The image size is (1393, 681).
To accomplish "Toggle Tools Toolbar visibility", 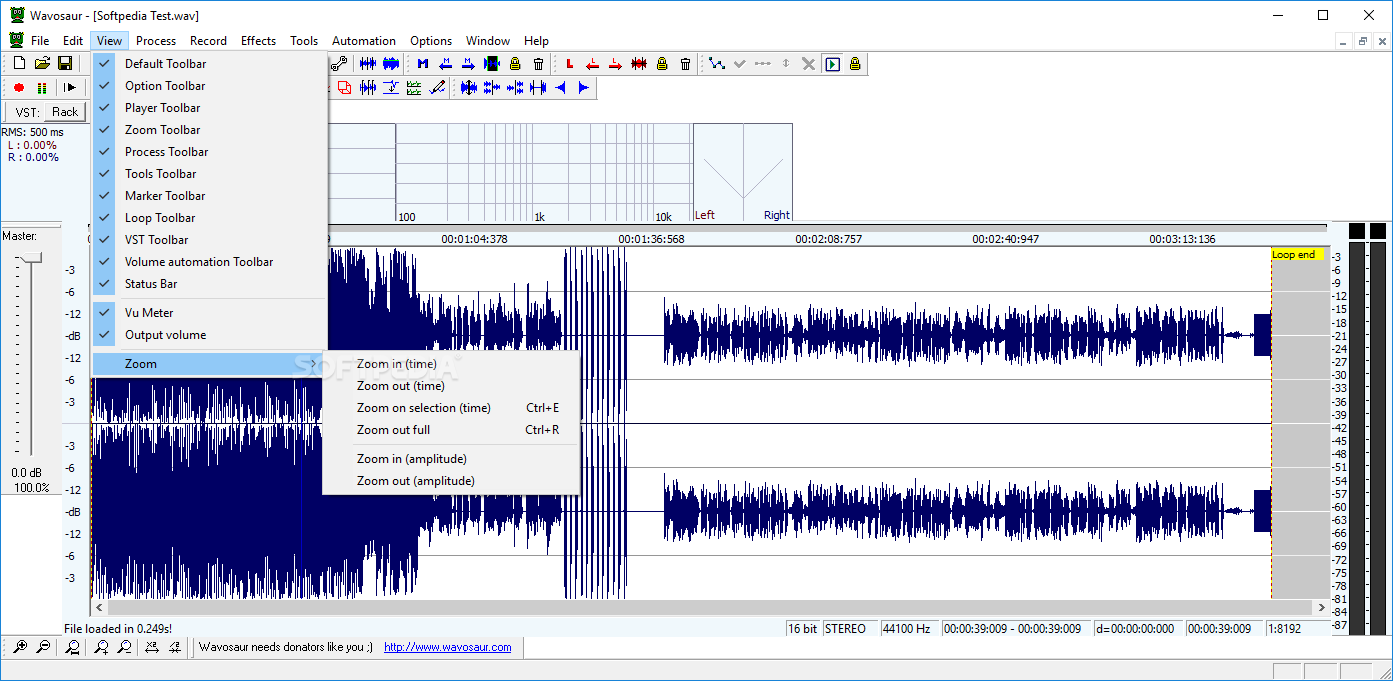I will coord(210,174).
